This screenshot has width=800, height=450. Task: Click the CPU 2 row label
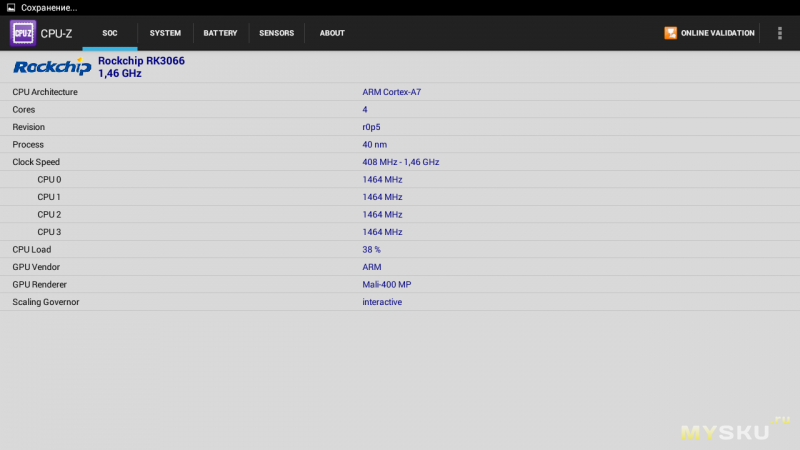(x=49, y=215)
